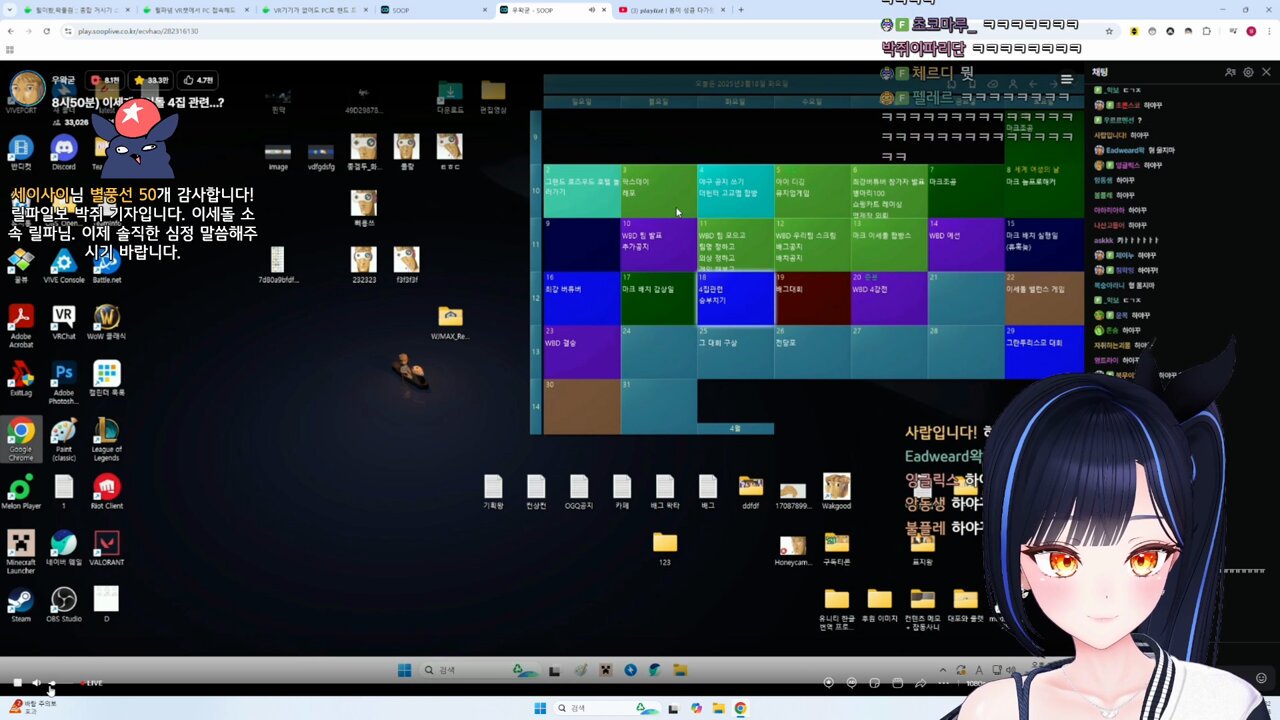This screenshot has width=1280, height=720.
Task: Click the red LIVE indicator in the player
Action: [x=91, y=683]
